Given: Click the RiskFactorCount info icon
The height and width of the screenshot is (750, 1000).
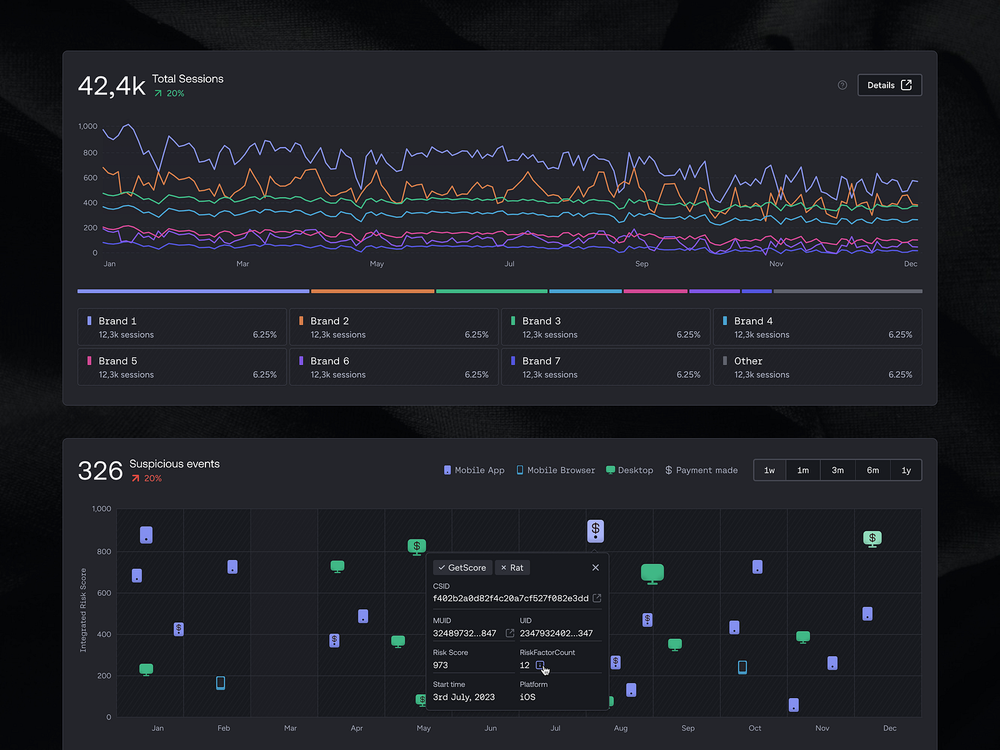Looking at the screenshot, I should click(x=540, y=665).
